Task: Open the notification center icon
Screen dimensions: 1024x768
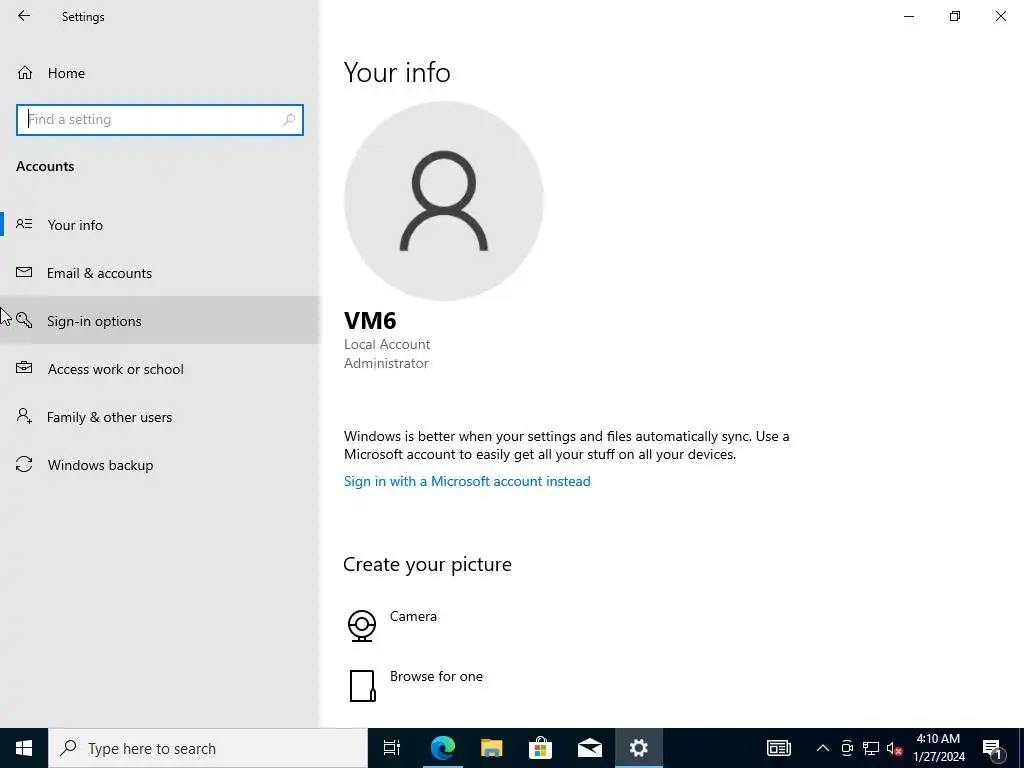Action: pyautogui.click(x=992, y=748)
